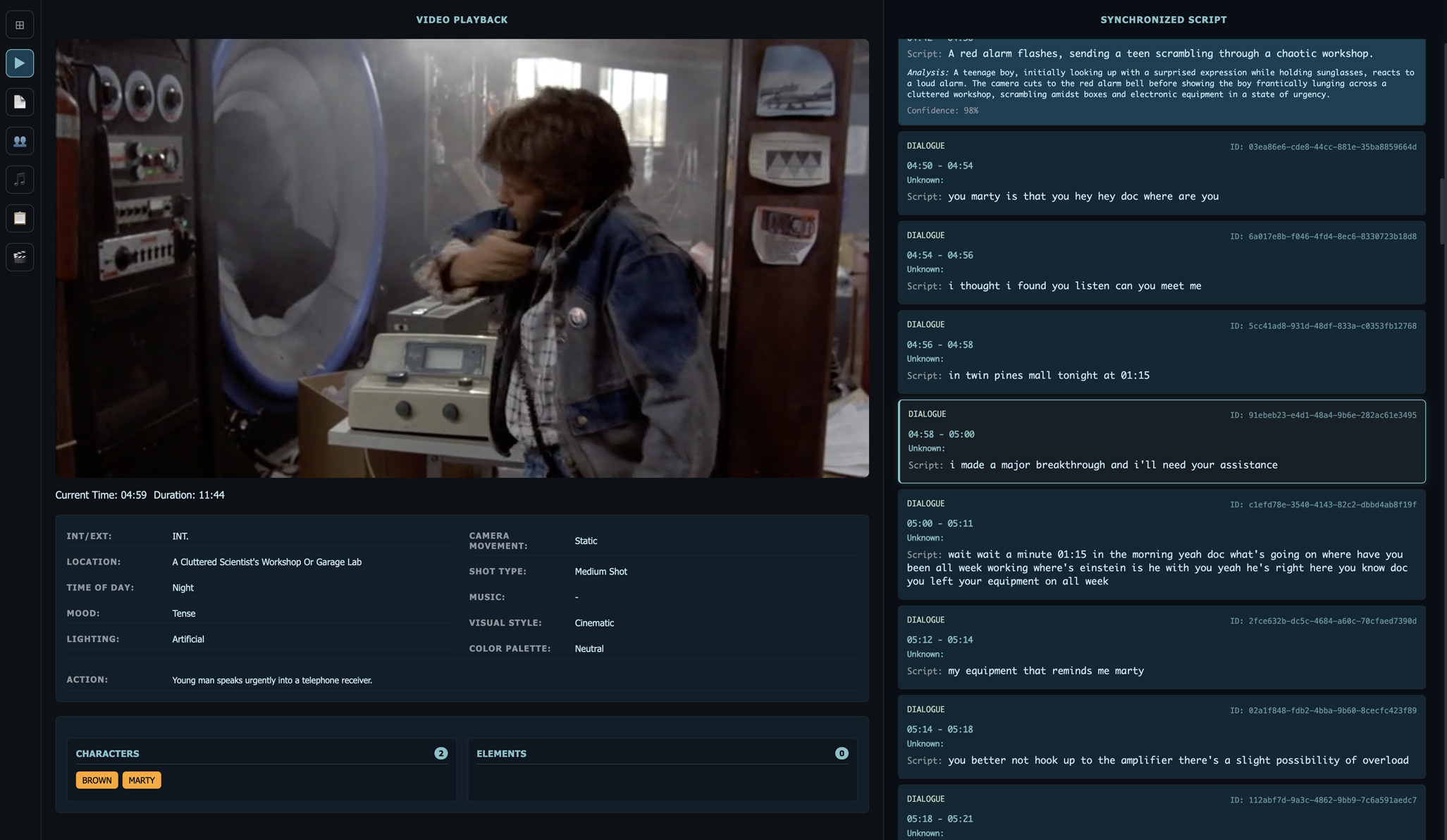
Task: Click the video playback frame
Action: [x=462, y=258]
